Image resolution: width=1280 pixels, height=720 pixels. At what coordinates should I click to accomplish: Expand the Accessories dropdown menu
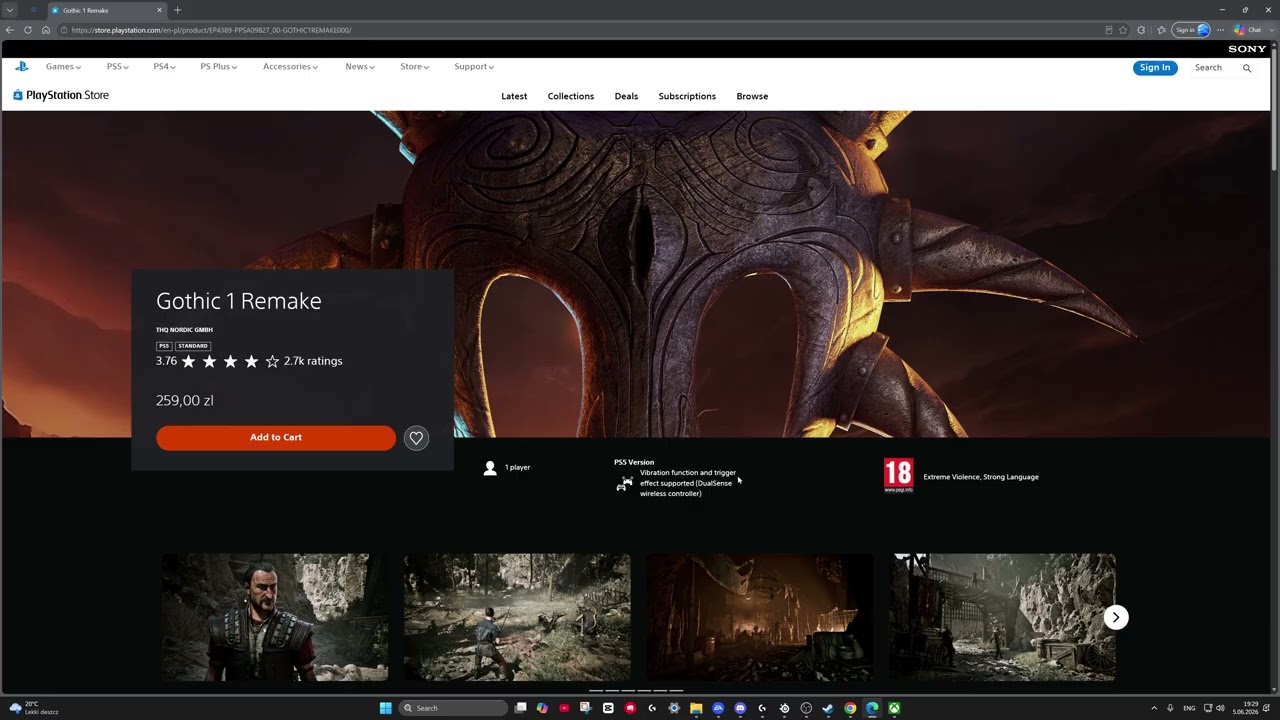coord(290,67)
